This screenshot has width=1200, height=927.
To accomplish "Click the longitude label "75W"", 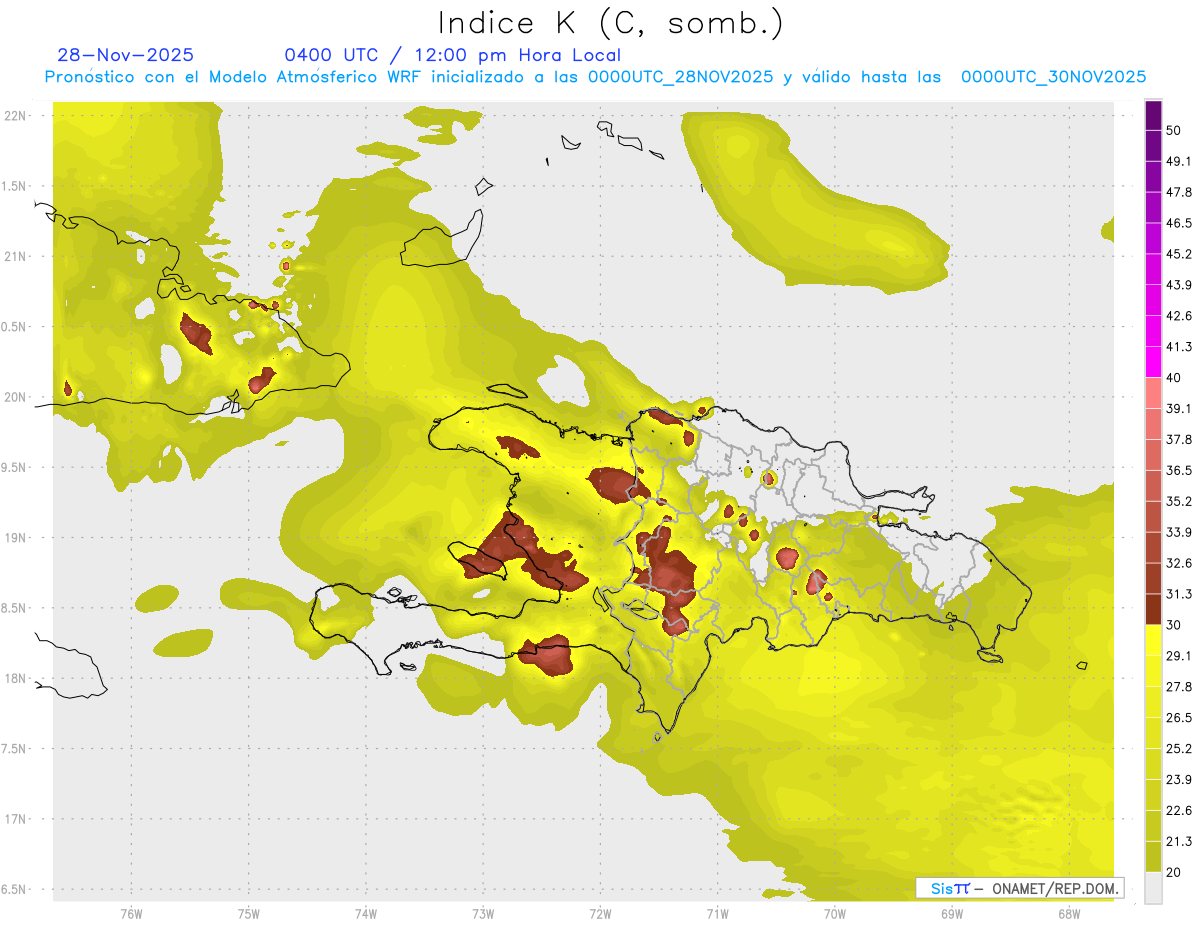I will (249, 914).
